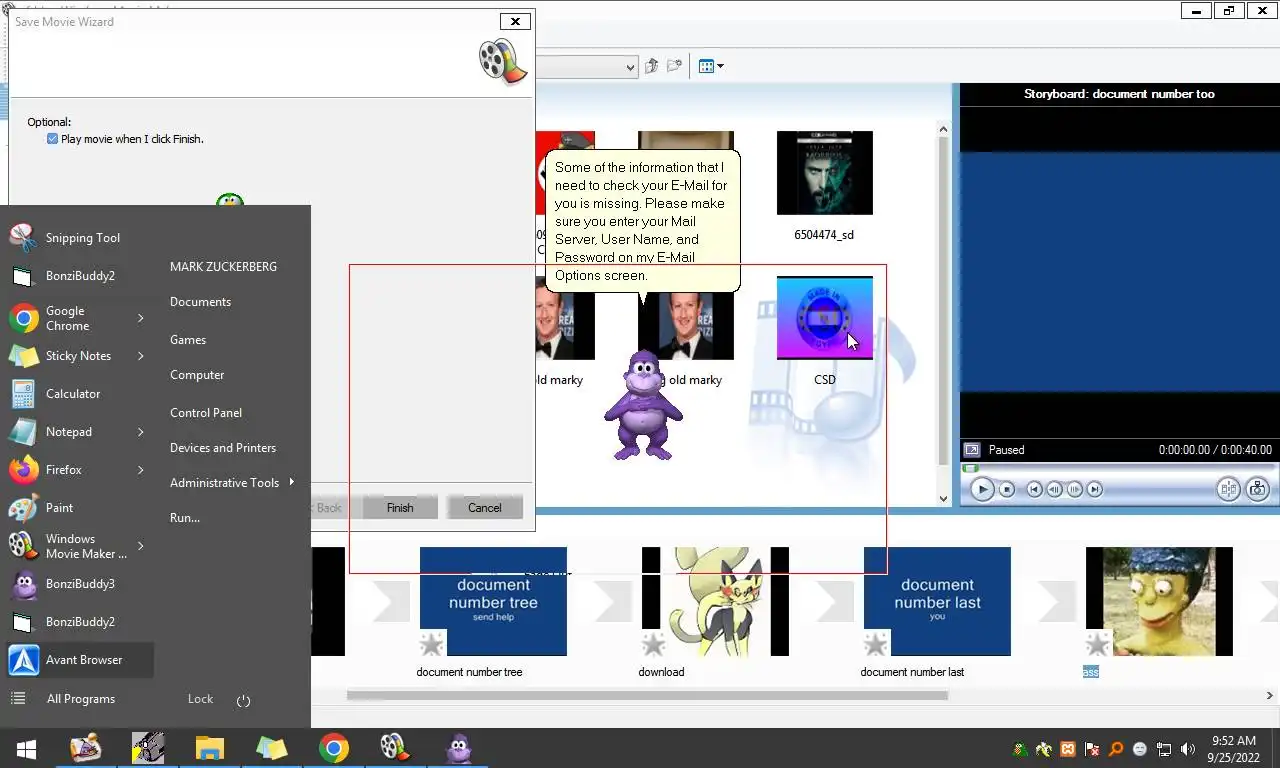
Task: Click the Windows Start button
Action: (26, 748)
